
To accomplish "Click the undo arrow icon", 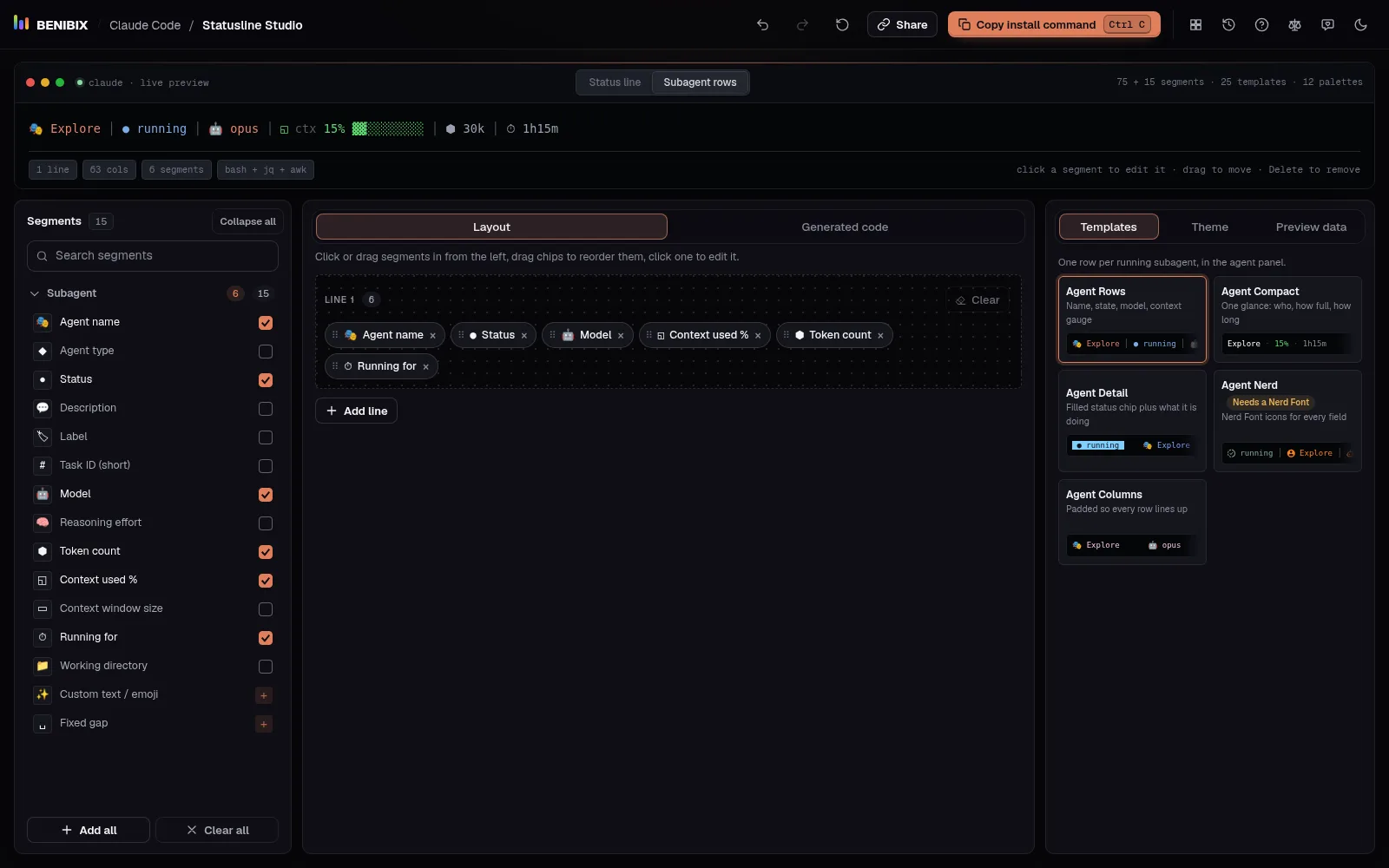I will (762, 25).
